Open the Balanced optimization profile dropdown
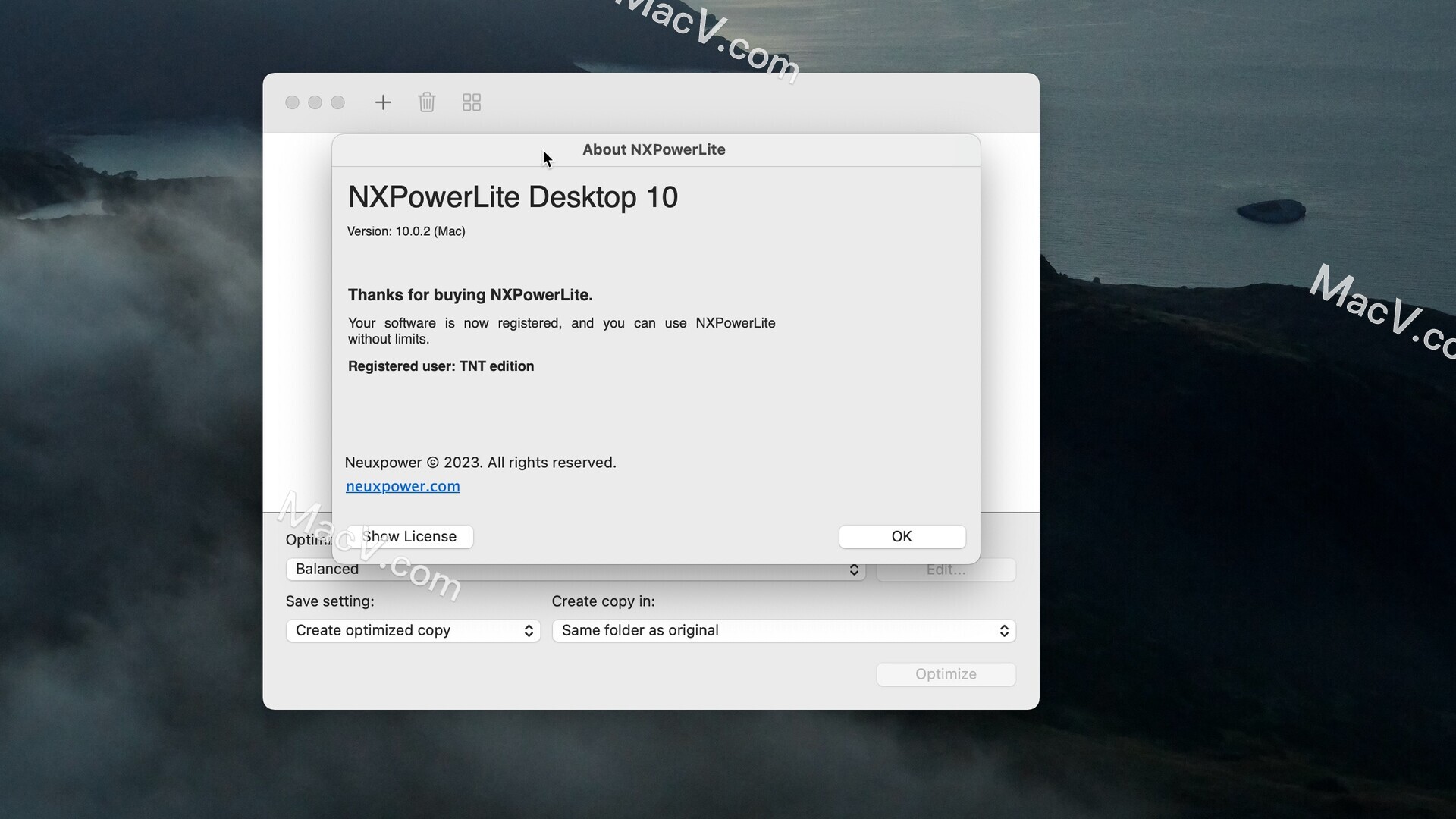 576,570
